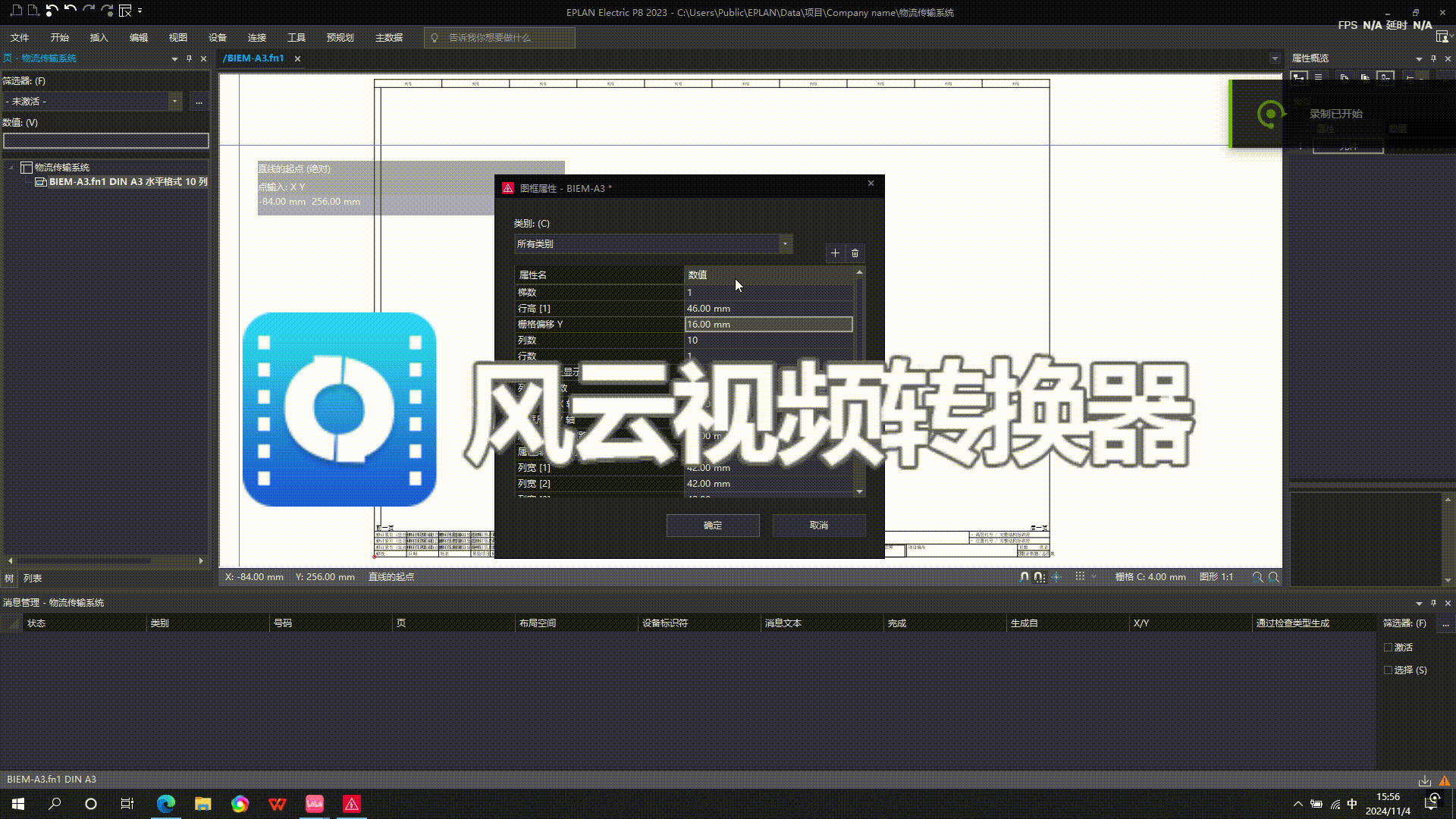Screen dimensions: 1456x819
Task: Click the 数值 (V) input field
Action: pos(105,140)
